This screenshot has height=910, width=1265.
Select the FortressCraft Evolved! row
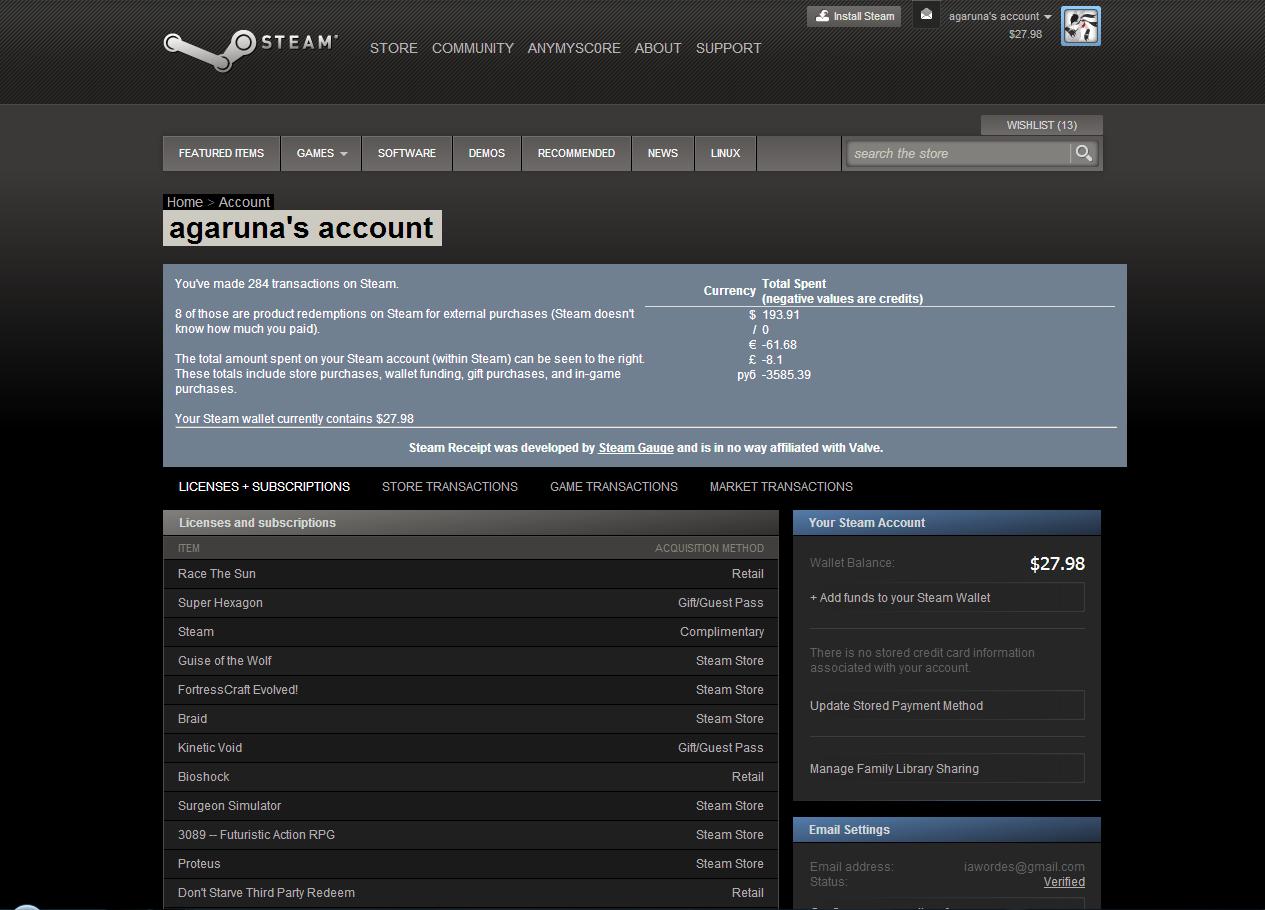[471, 690]
